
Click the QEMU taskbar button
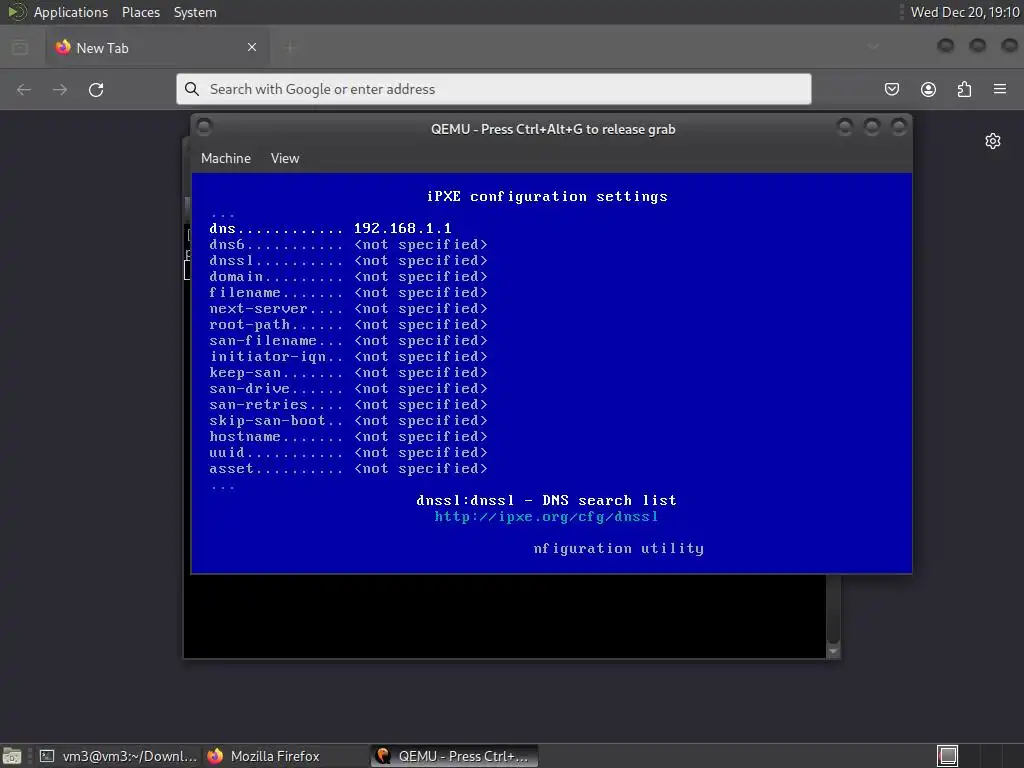pos(455,756)
